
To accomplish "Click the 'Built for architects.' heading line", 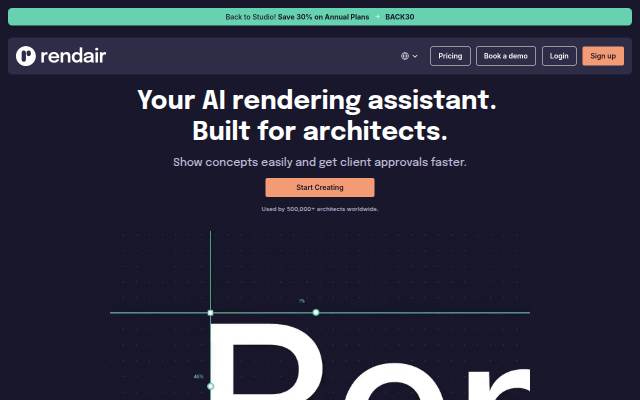I will coord(320,131).
